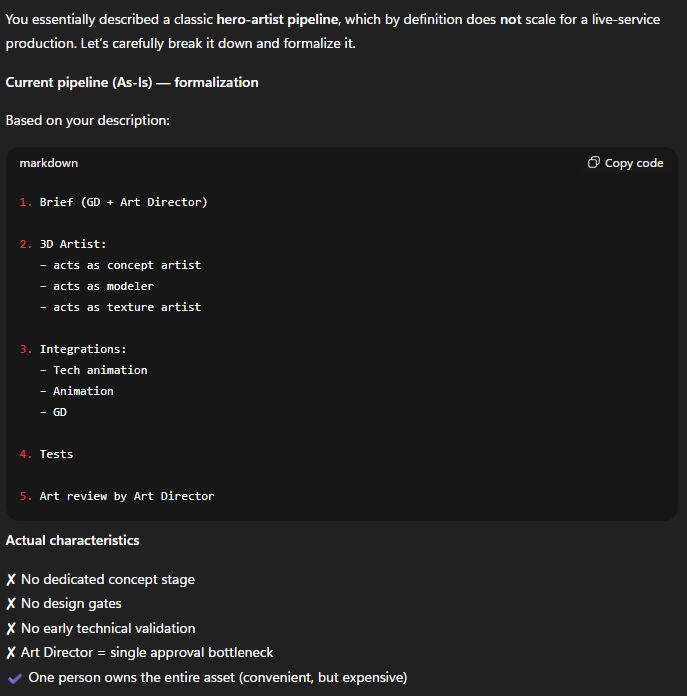Click the X mark beside dedicated concept stage
This screenshot has width=687, height=696.
point(11,580)
